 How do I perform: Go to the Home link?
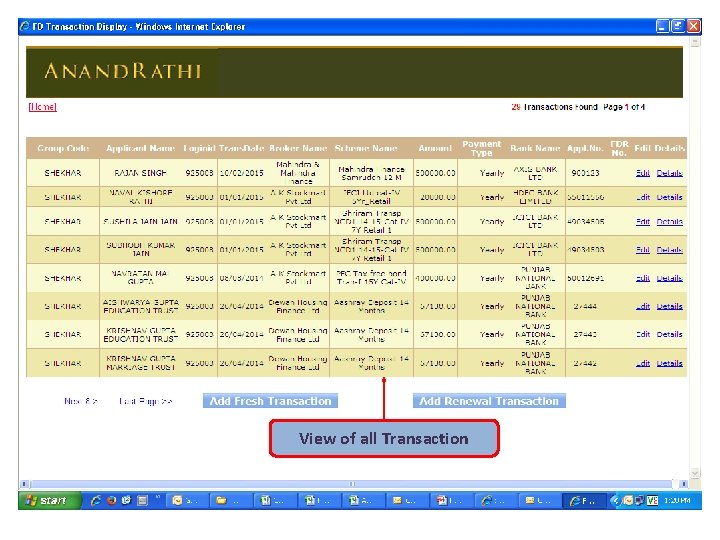pyautogui.click(x=42, y=107)
